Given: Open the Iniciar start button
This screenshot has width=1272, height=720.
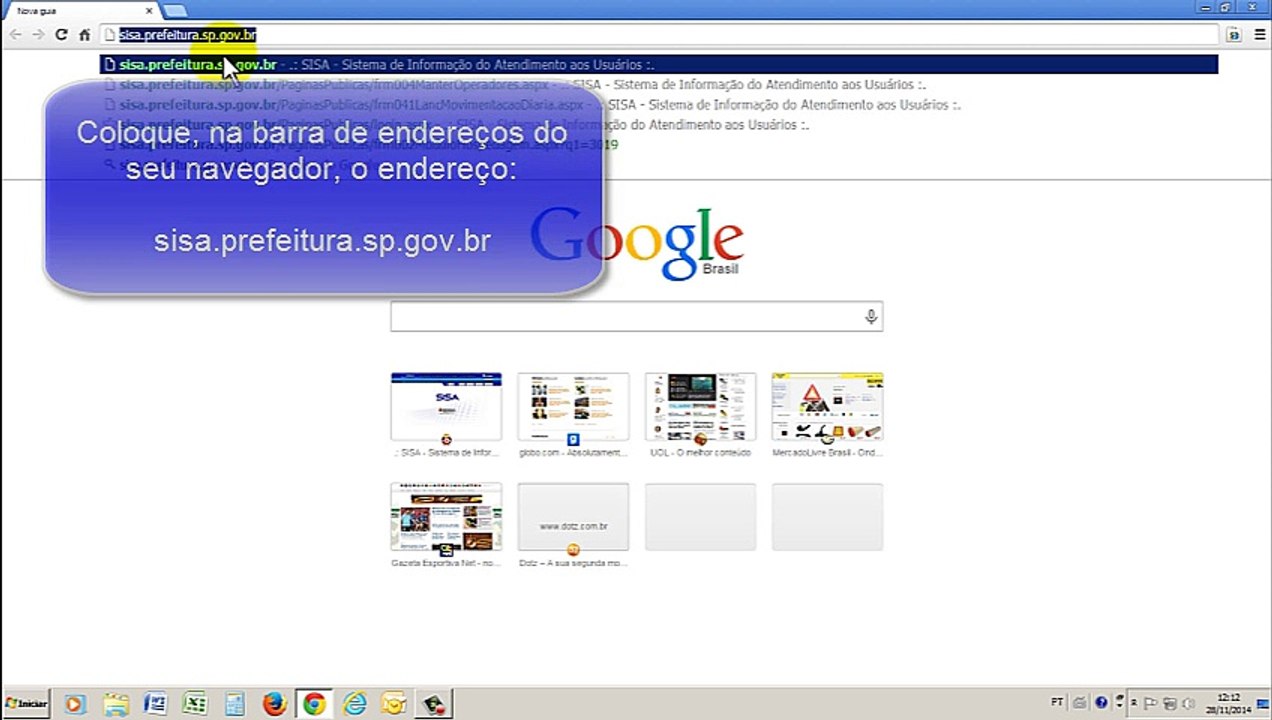Looking at the screenshot, I should point(26,704).
